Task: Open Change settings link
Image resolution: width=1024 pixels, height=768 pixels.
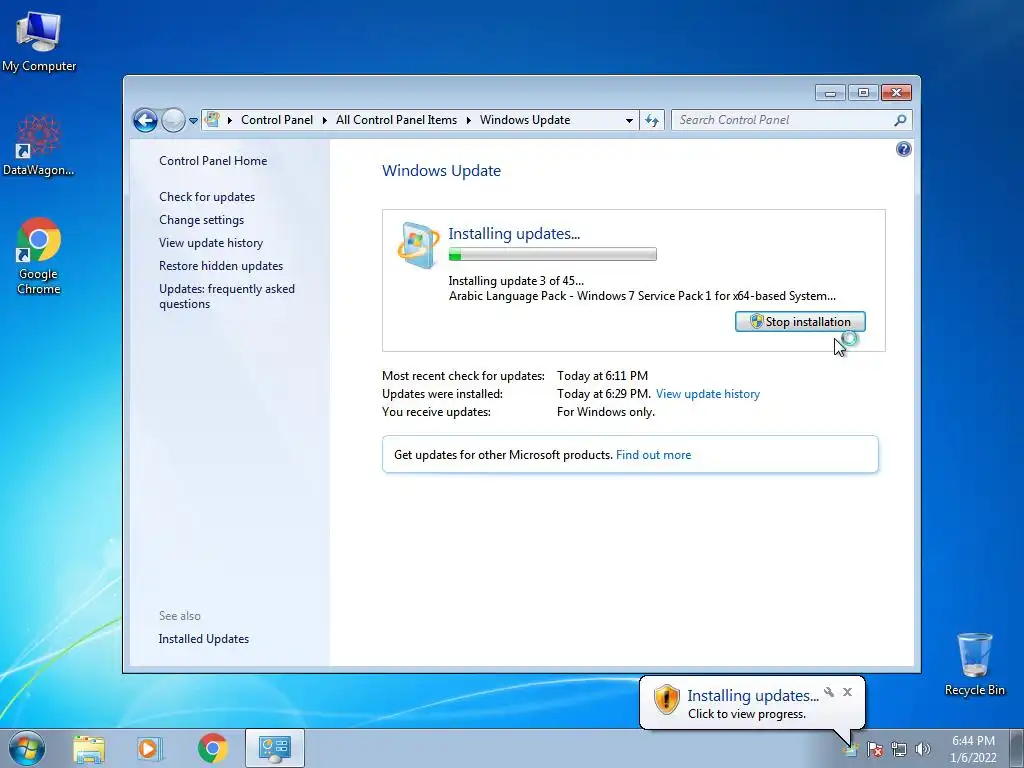Action: coord(201,219)
